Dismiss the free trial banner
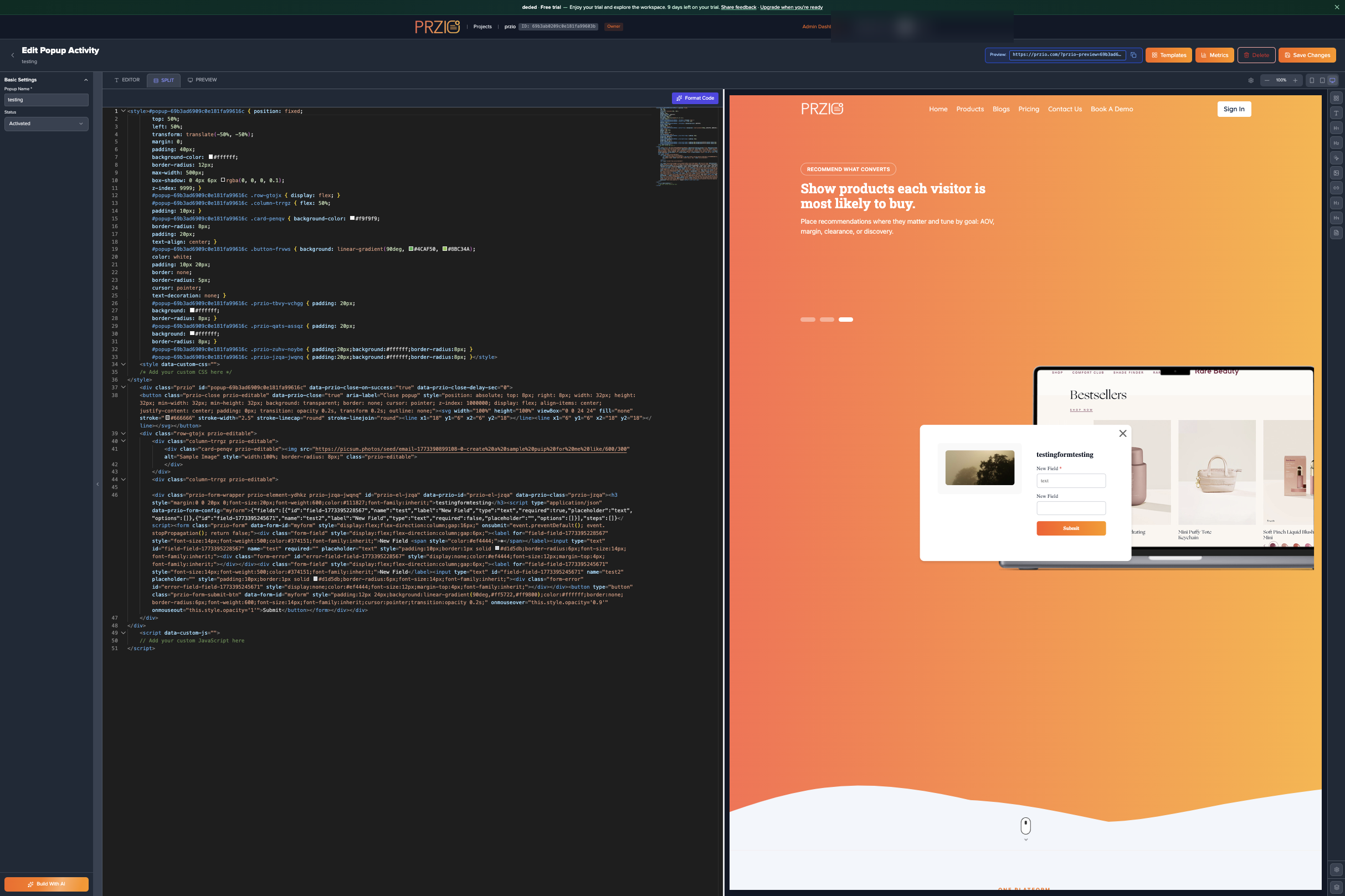 1337,7
